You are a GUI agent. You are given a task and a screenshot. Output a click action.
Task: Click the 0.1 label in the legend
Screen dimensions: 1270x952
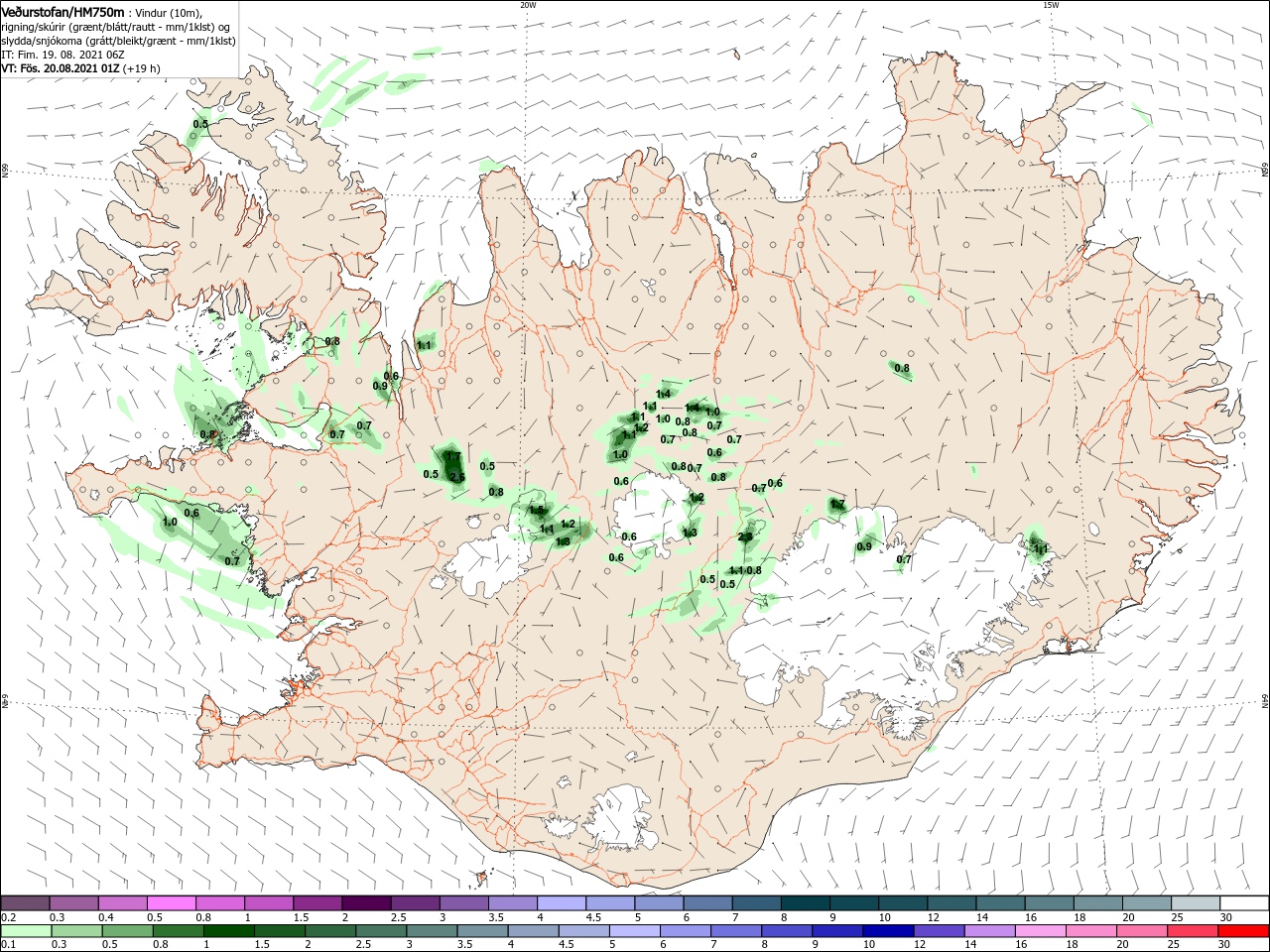click(x=8, y=945)
